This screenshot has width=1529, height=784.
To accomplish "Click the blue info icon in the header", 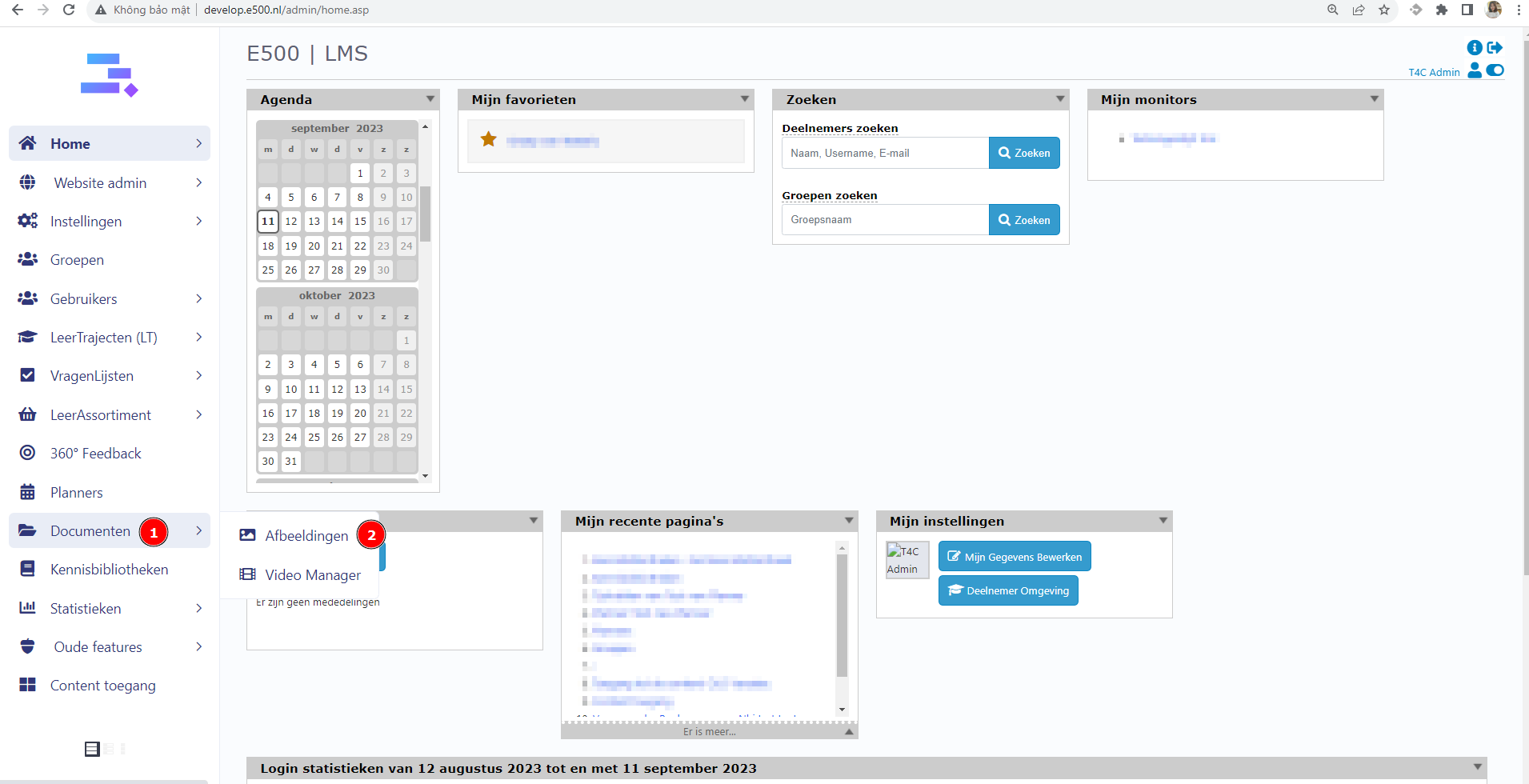I will (x=1474, y=48).
